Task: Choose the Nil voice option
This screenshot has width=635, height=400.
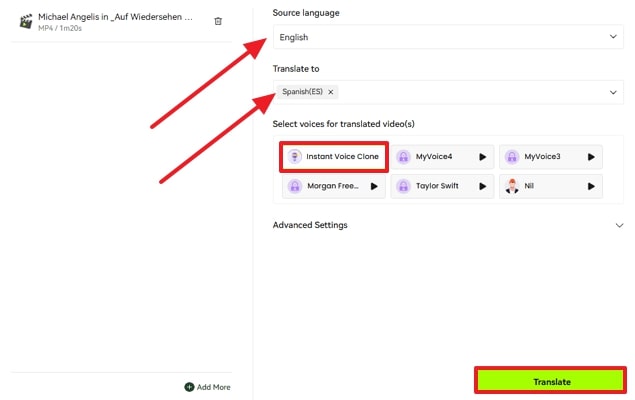Action: pyautogui.click(x=551, y=186)
